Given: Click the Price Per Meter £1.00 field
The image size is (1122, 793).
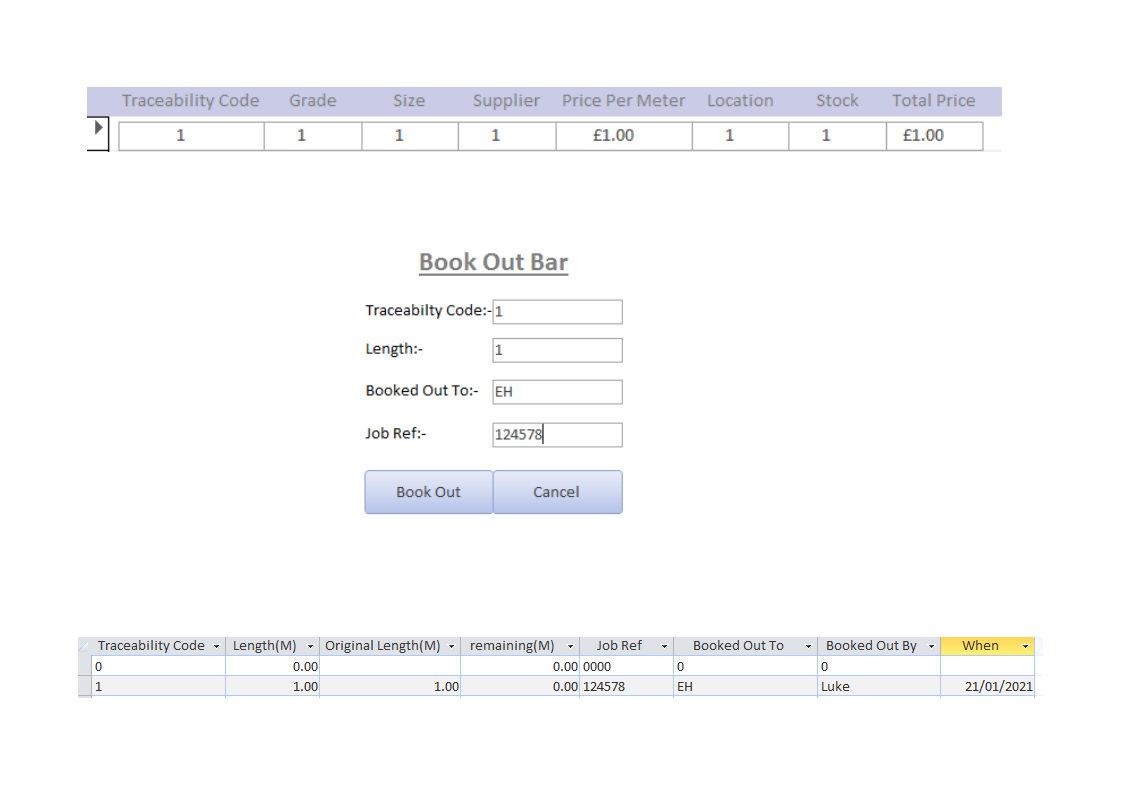Looking at the screenshot, I should point(624,136).
